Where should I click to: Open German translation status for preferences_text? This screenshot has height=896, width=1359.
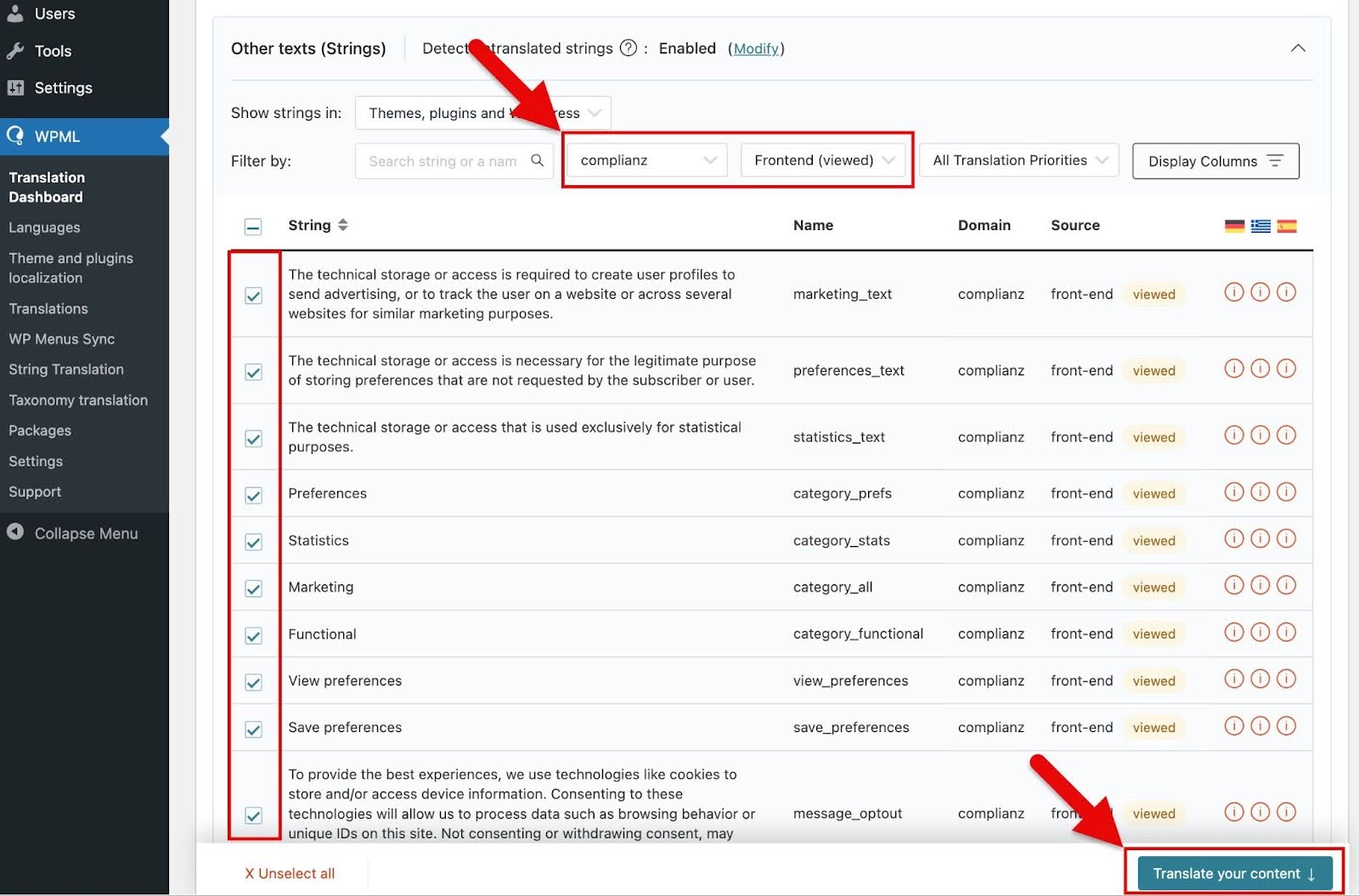click(x=1234, y=369)
